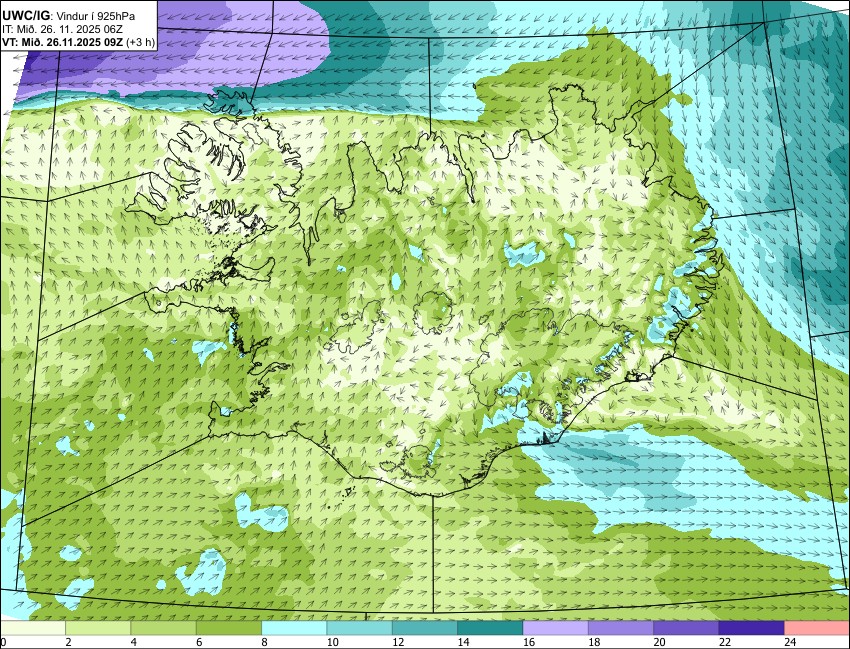Click the 'UWC/IG: Vindur í 925hPa' title
This screenshot has width=850, height=649.
tap(68, 16)
